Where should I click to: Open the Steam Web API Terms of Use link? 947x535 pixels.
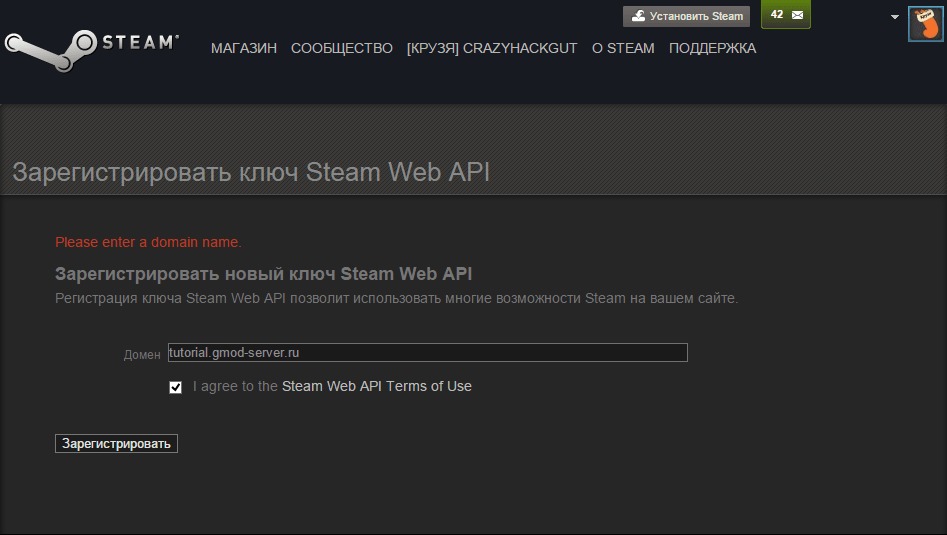(377, 386)
